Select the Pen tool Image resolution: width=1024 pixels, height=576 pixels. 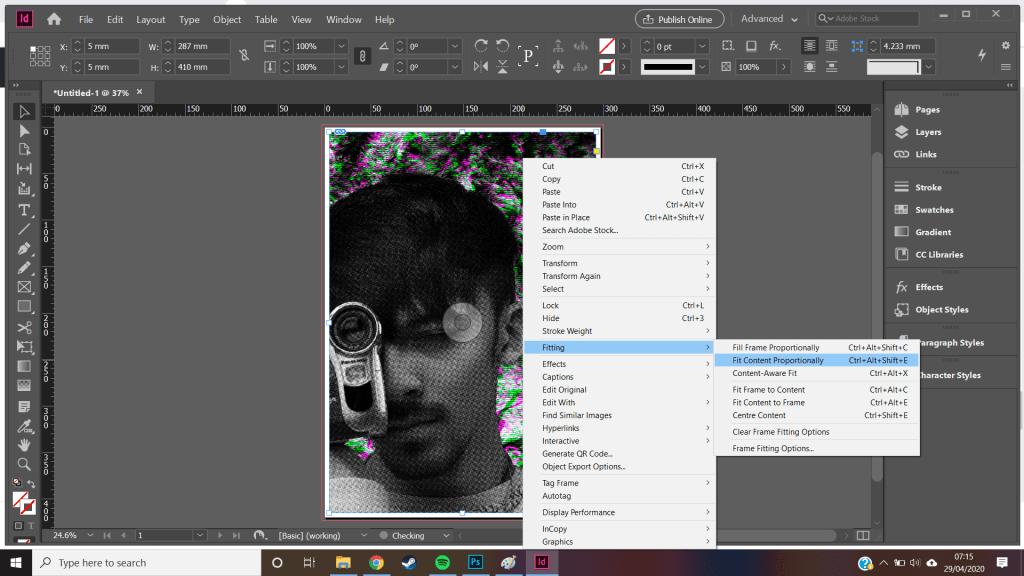click(24, 248)
